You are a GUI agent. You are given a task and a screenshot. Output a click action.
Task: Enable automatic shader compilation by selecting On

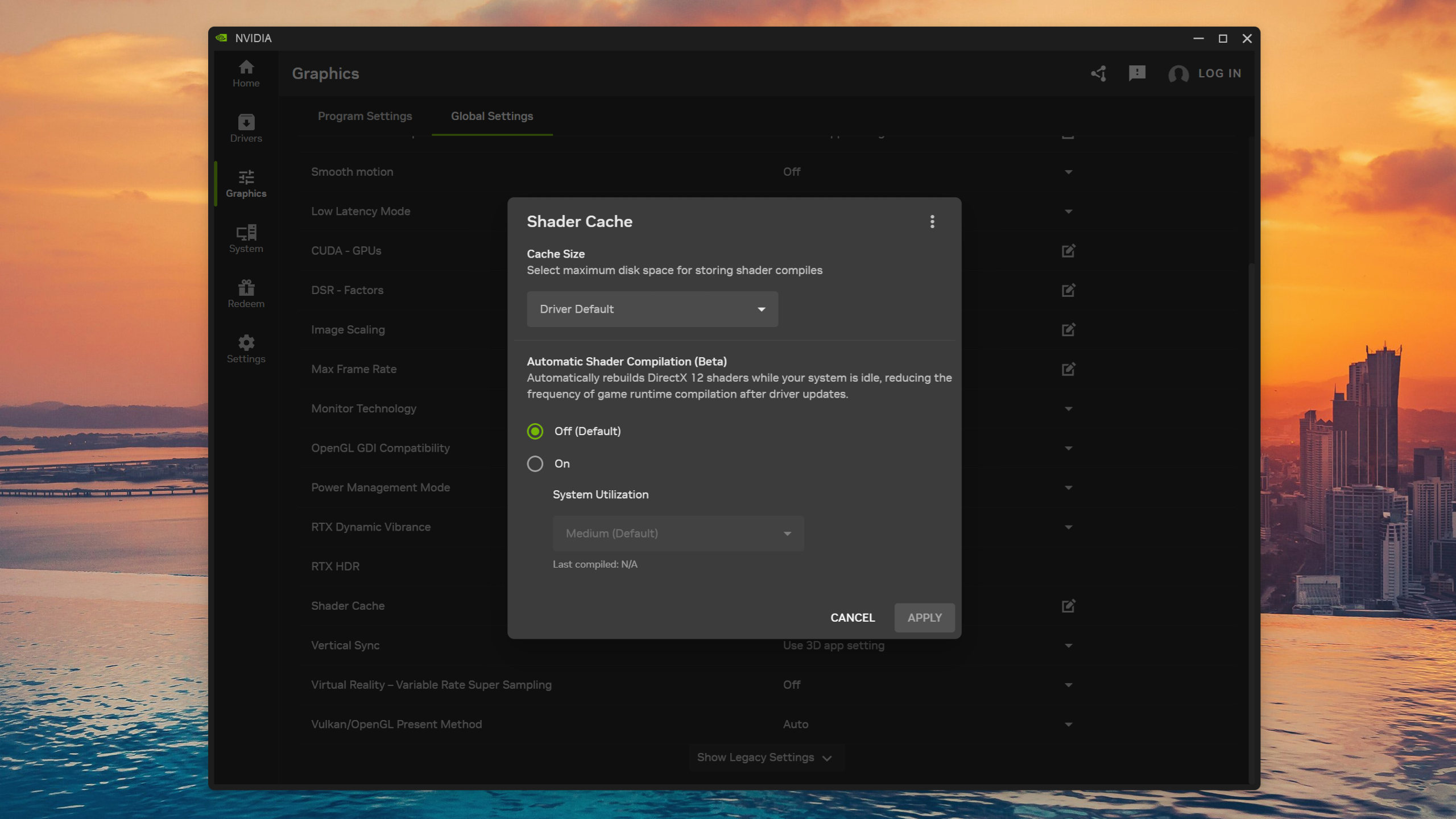point(535,464)
